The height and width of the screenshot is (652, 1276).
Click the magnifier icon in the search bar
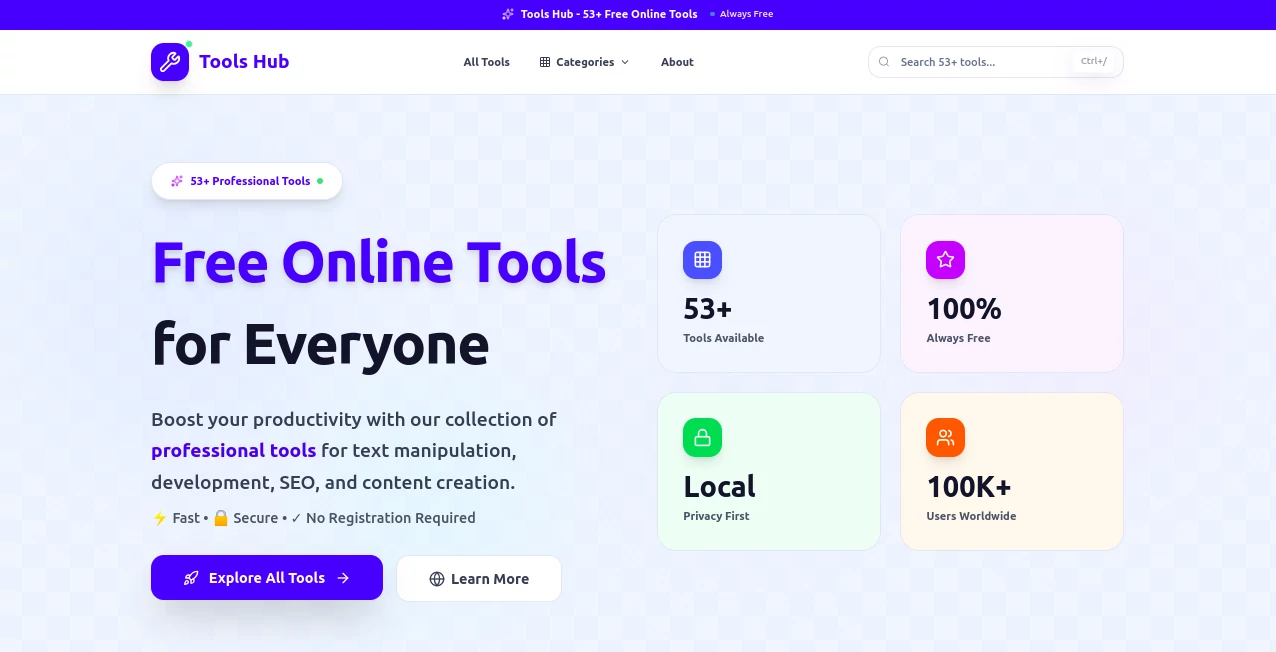tap(884, 61)
